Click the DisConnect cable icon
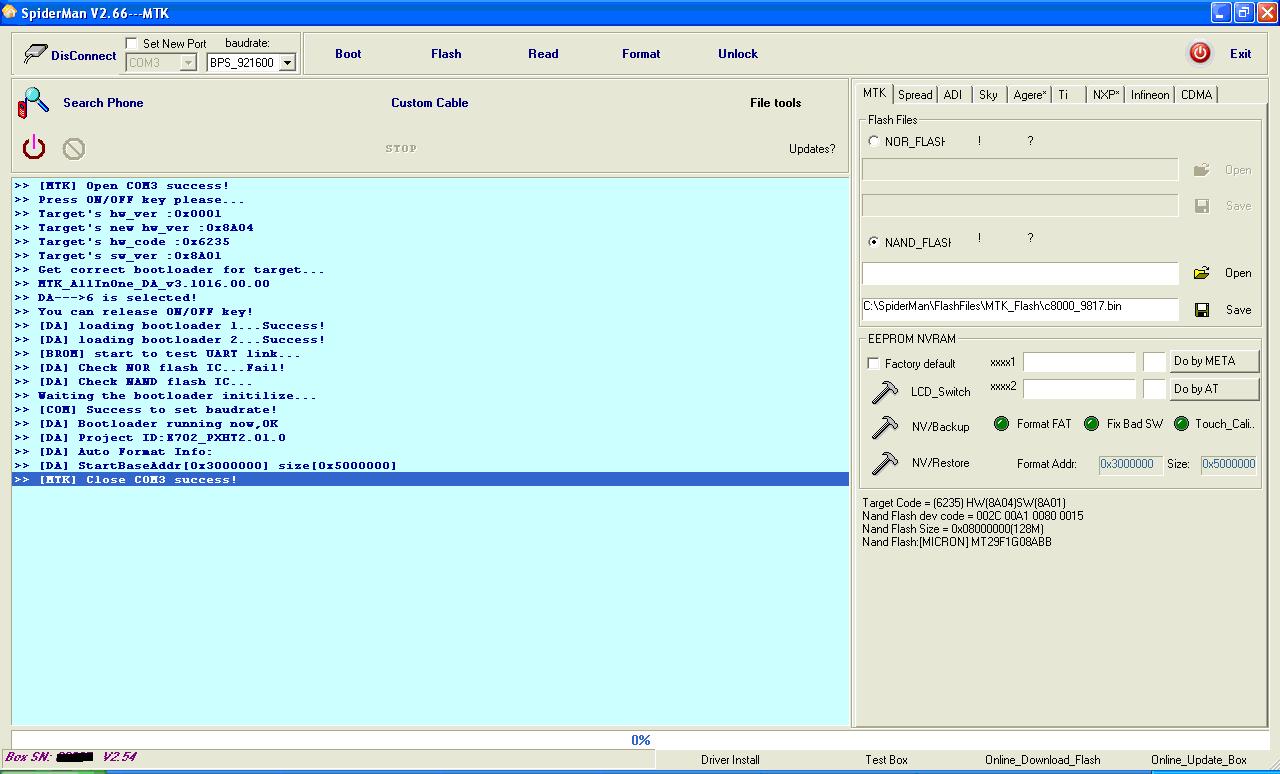Image resolution: width=1280 pixels, height=774 pixels. 36,54
